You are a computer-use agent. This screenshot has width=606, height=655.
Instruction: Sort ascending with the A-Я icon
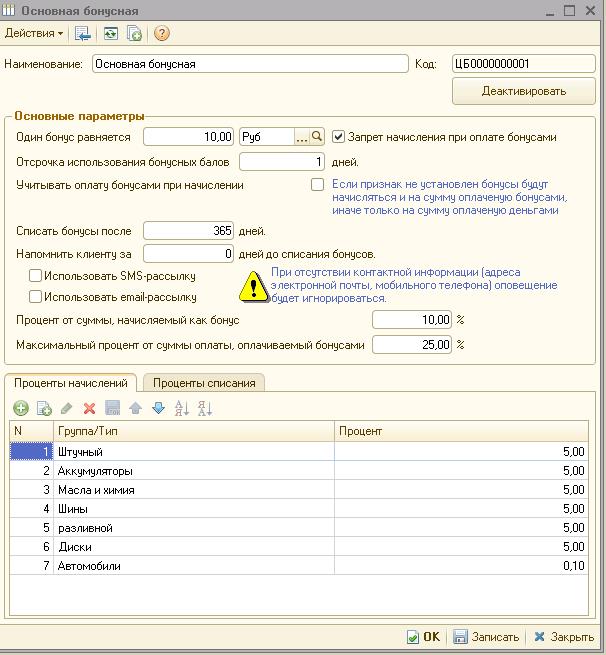pos(182,408)
